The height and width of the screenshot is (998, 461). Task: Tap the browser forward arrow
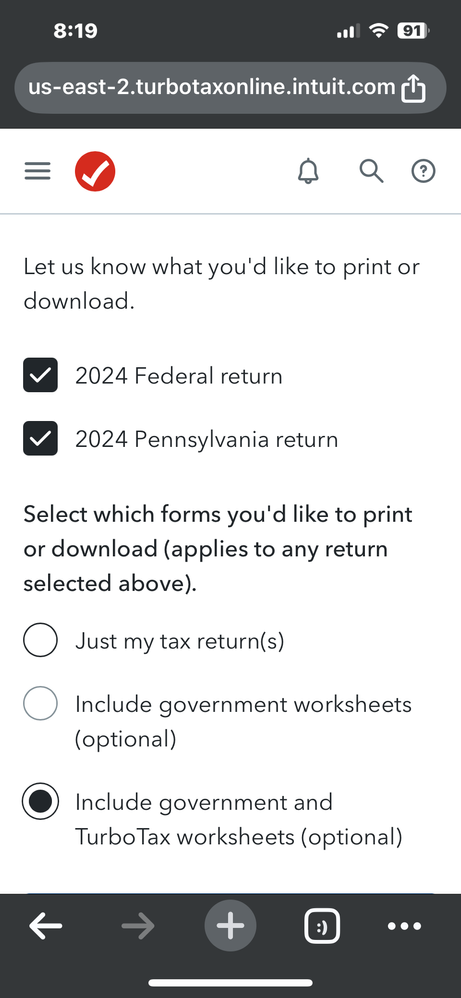138,926
